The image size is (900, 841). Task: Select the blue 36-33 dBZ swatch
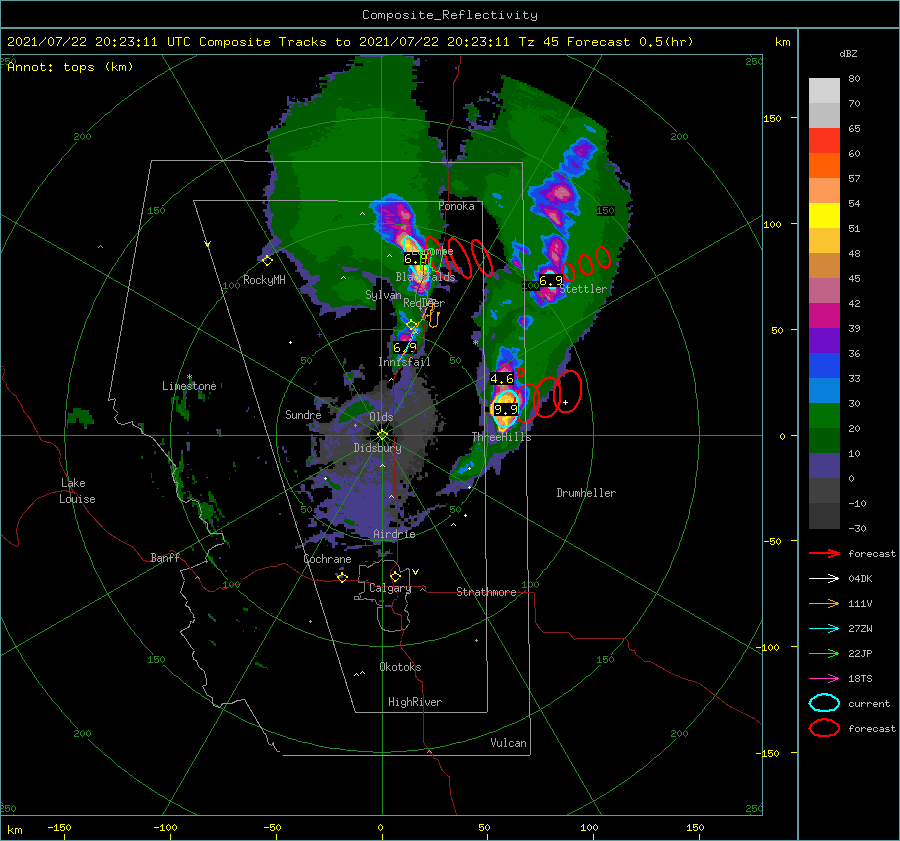pos(824,366)
